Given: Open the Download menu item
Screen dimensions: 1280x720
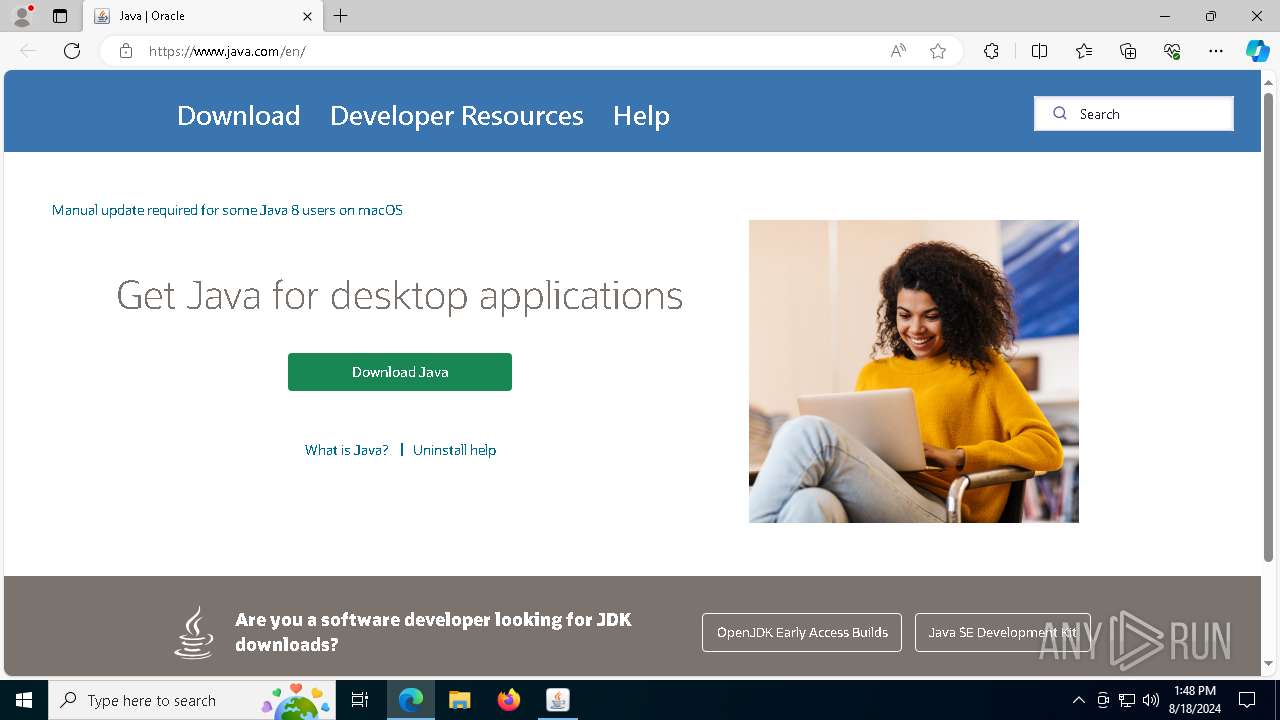Looking at the screenshot, I should 238,115.
